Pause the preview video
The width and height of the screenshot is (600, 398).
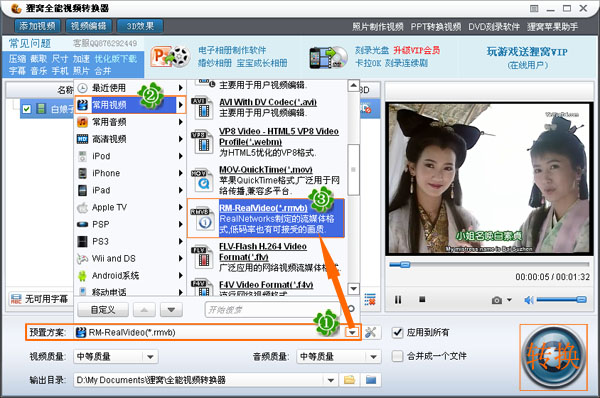(398, 300)
